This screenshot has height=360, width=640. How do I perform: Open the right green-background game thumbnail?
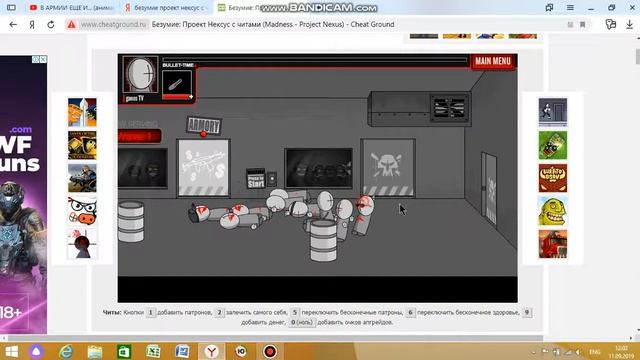click(x=553, y=145)
